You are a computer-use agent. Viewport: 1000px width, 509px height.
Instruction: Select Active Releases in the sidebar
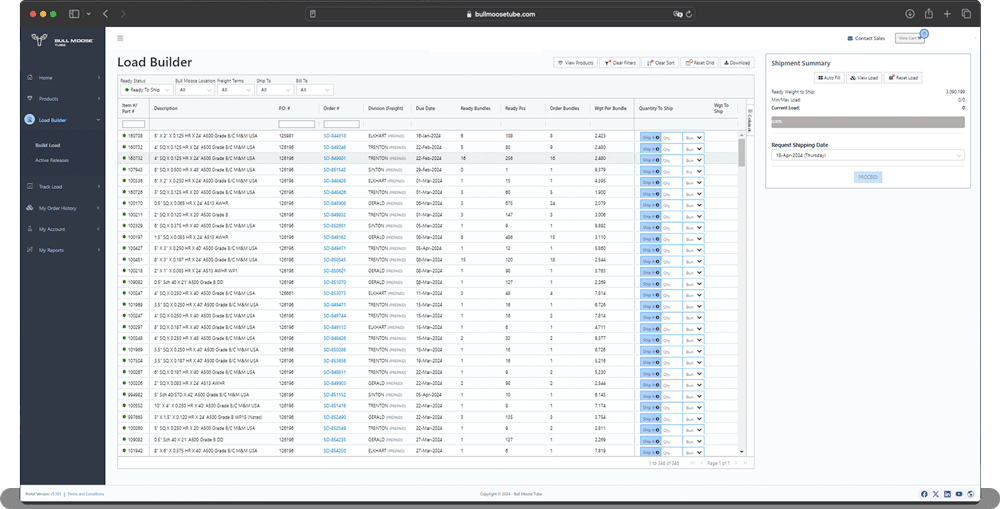[52, 160]
